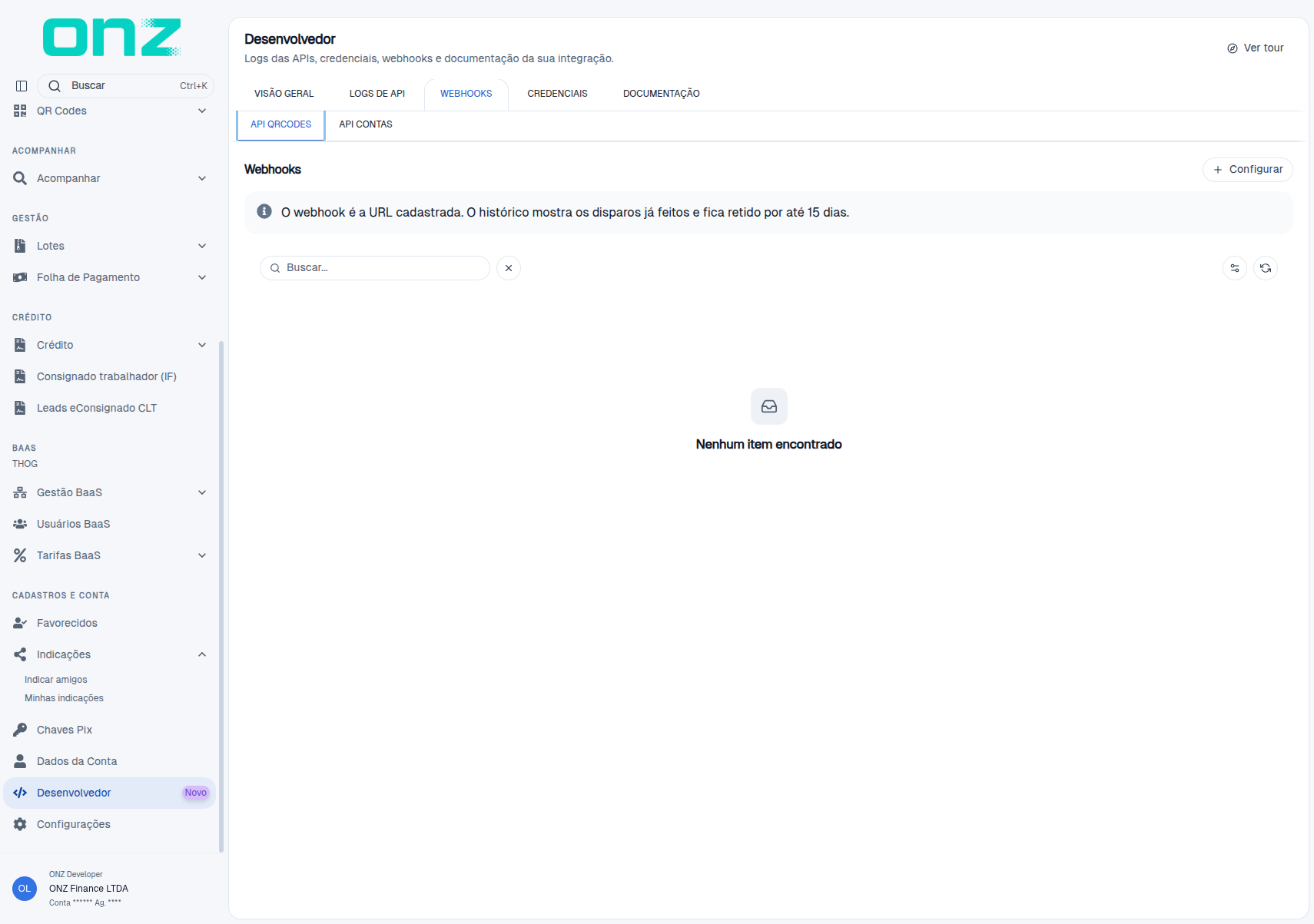Viewport: 1314px width, 924px height.
Task: Click the QR Codes grid icon
Action: pos(20,111)
